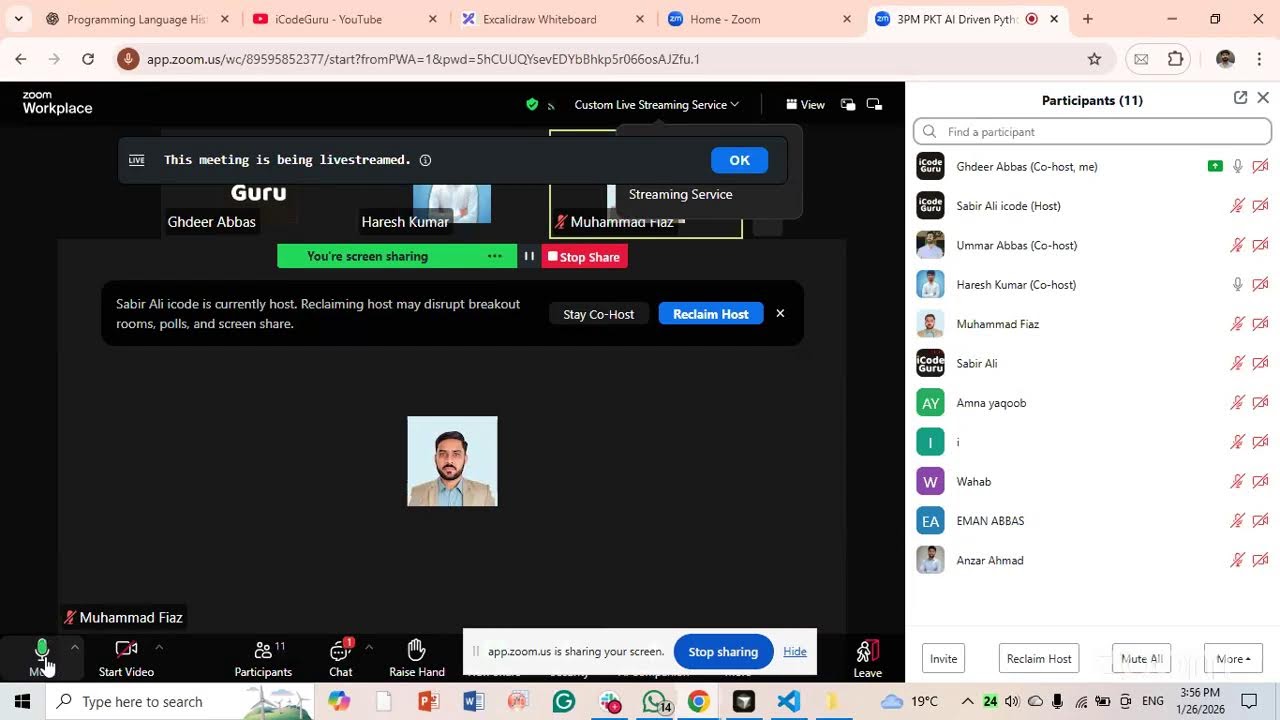
Task: Click OK on livestream notification
Action: click(x=739, y=160)
